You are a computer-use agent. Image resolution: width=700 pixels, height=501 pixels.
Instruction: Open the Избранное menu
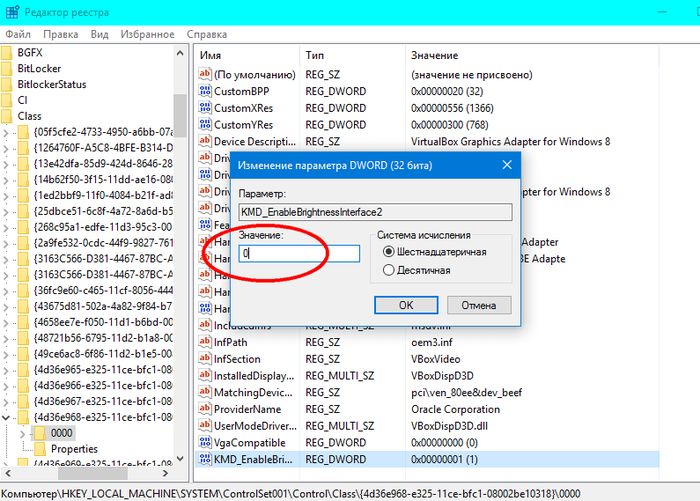[147, 33]
